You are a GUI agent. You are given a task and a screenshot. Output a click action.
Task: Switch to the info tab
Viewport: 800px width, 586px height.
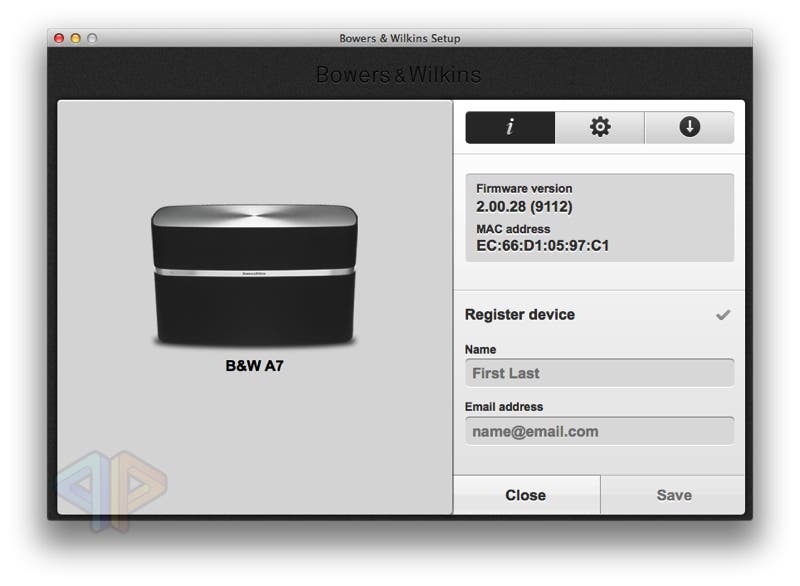[x=510, y=127]
